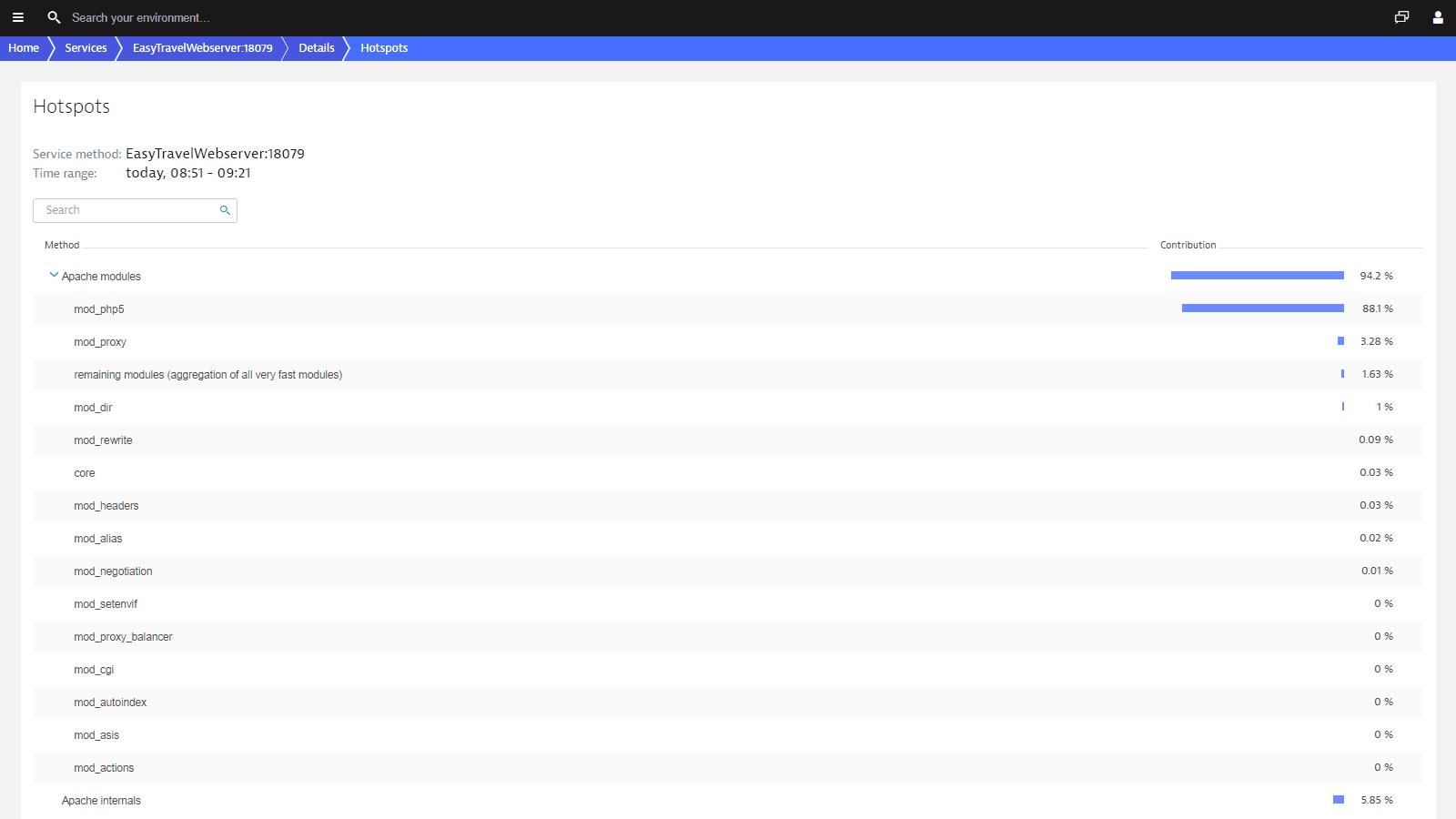Focus the 'Search your environment' field
The height and width of the screenshot is (819, 1456).
[141, 17]
